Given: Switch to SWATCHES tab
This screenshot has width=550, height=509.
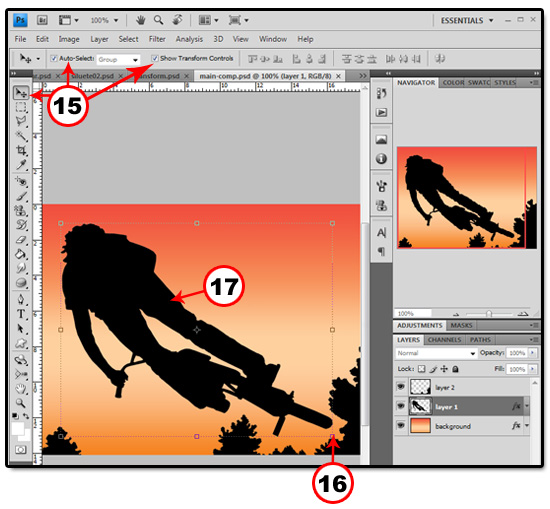Looking at the screenshot, I should (x=479, y=82).
